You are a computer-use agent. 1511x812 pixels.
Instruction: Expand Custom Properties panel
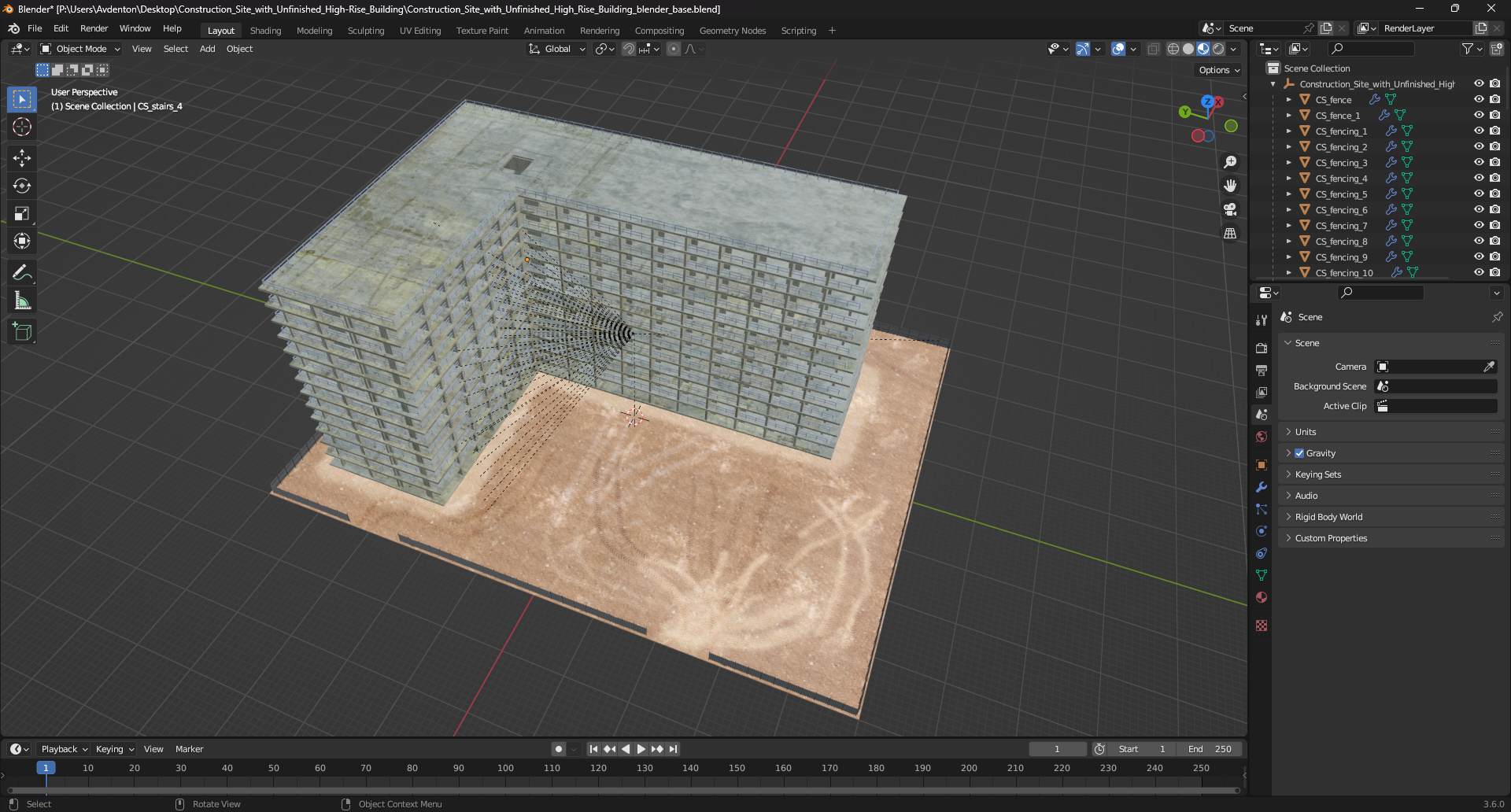tap(1391, 538)
